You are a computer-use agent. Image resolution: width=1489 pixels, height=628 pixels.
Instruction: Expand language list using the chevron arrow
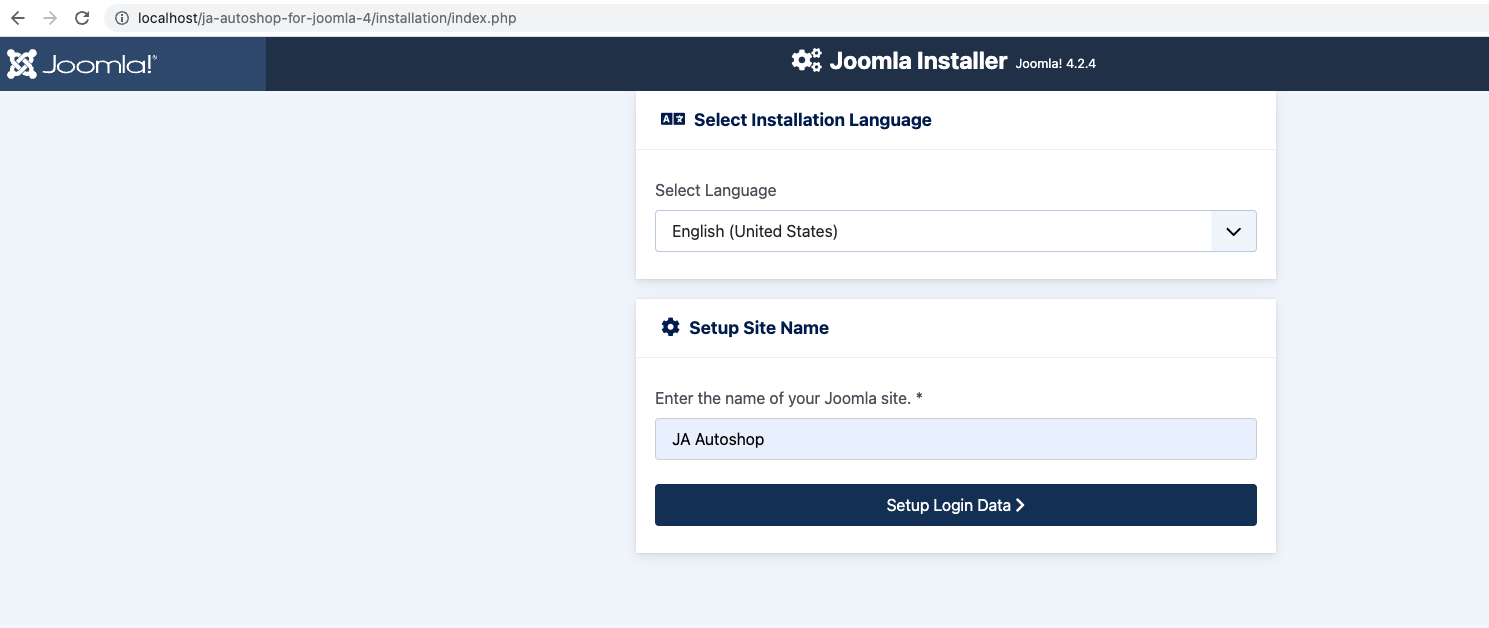tap(1233, 231)
